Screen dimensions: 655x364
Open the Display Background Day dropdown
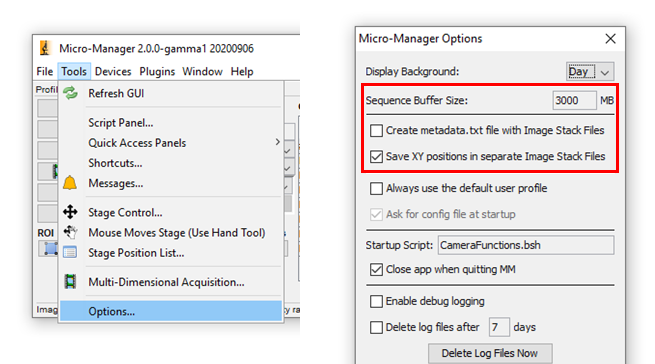pyautogui.click(x=590, y=72)
